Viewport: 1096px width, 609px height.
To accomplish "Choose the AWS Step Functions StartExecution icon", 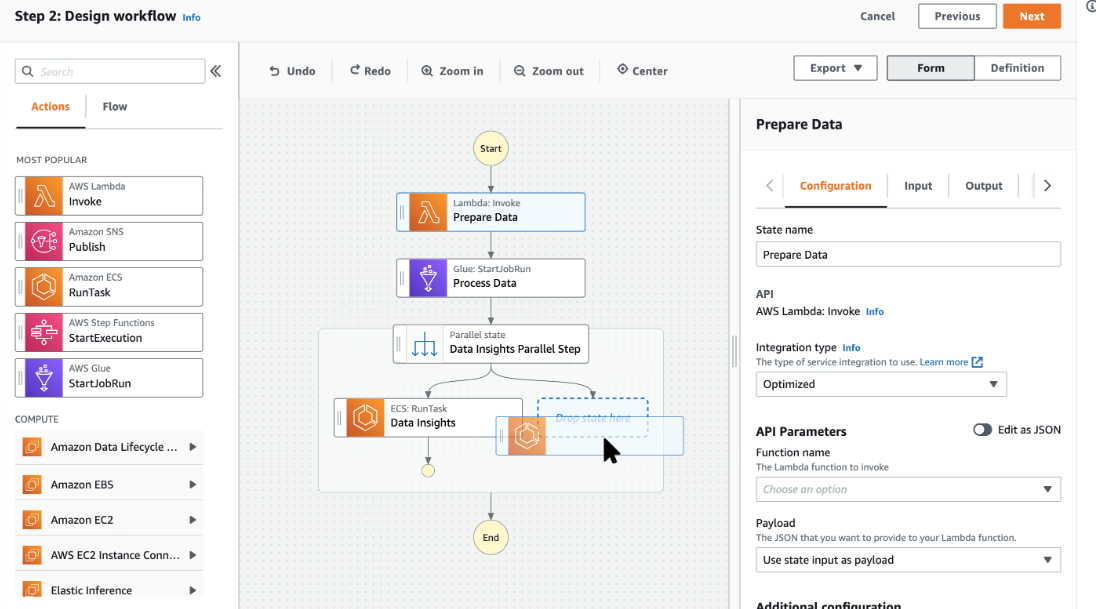I will 43,332.
